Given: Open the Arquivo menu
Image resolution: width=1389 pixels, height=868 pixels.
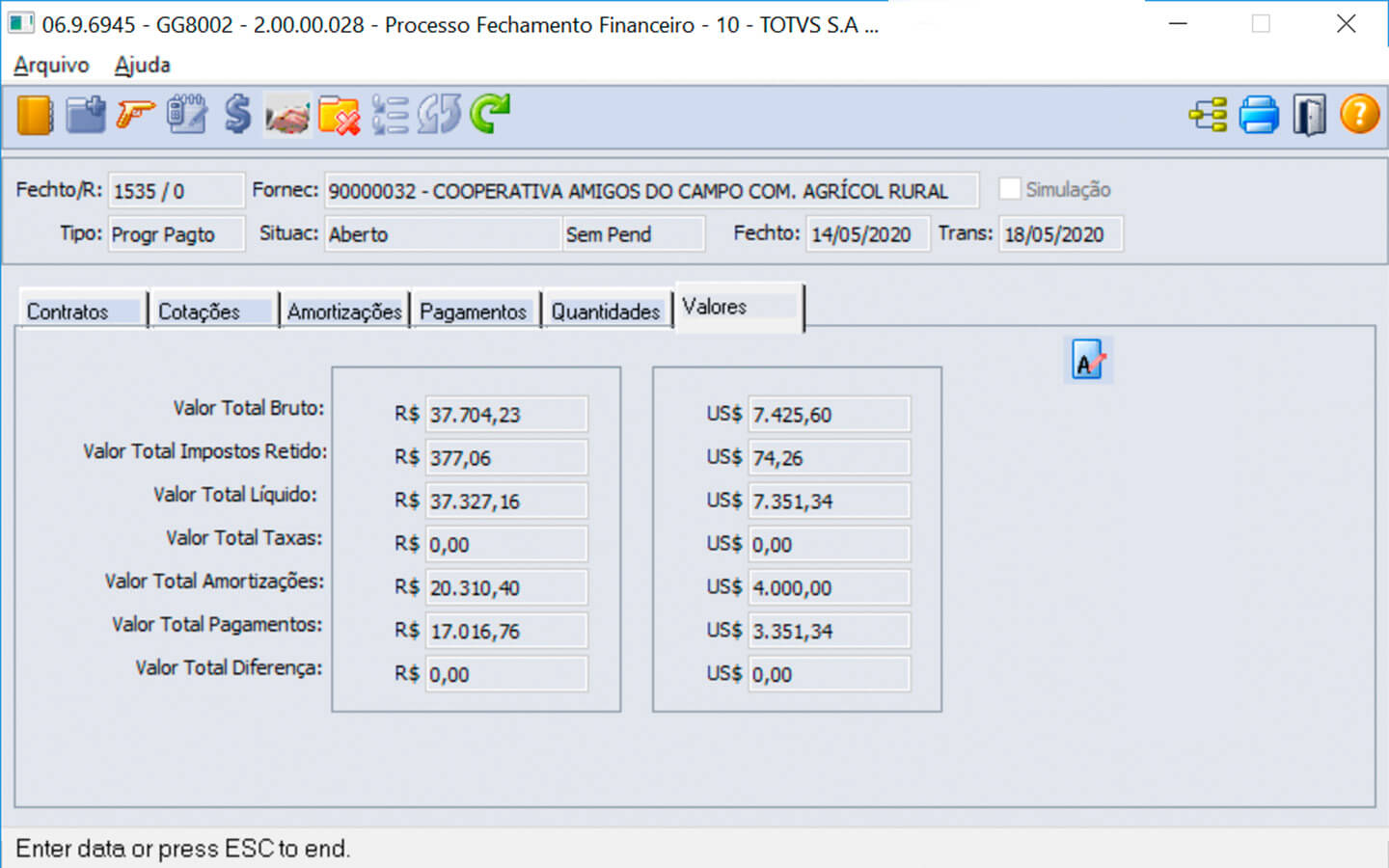Looking at the screenshot, I should coord(51,66).
